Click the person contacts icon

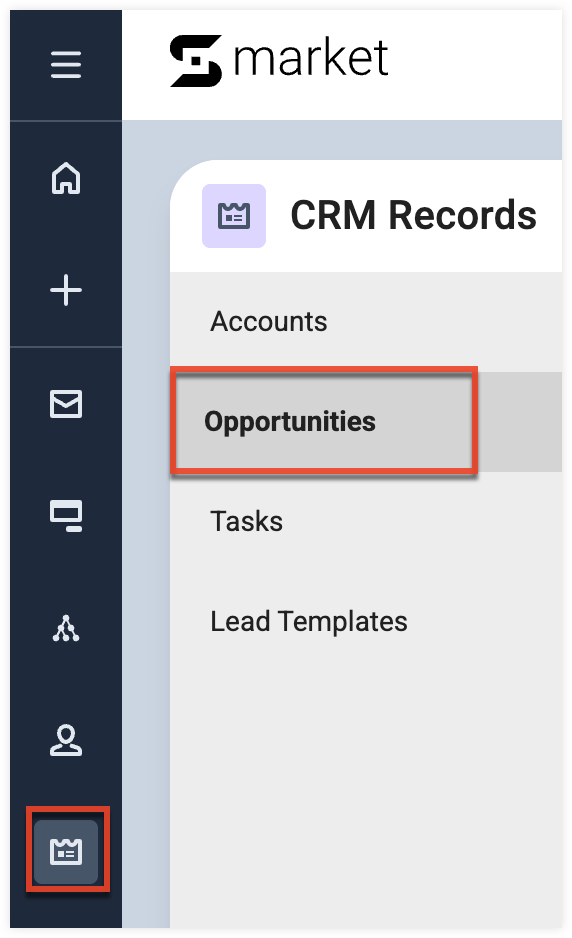click(x=66, y=740)
